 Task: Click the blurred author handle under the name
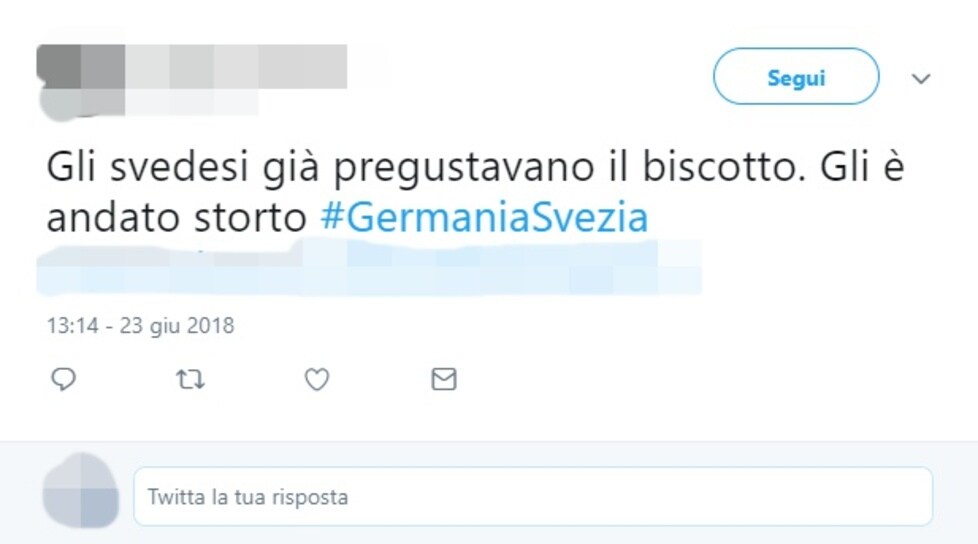(x=191, y=102)
